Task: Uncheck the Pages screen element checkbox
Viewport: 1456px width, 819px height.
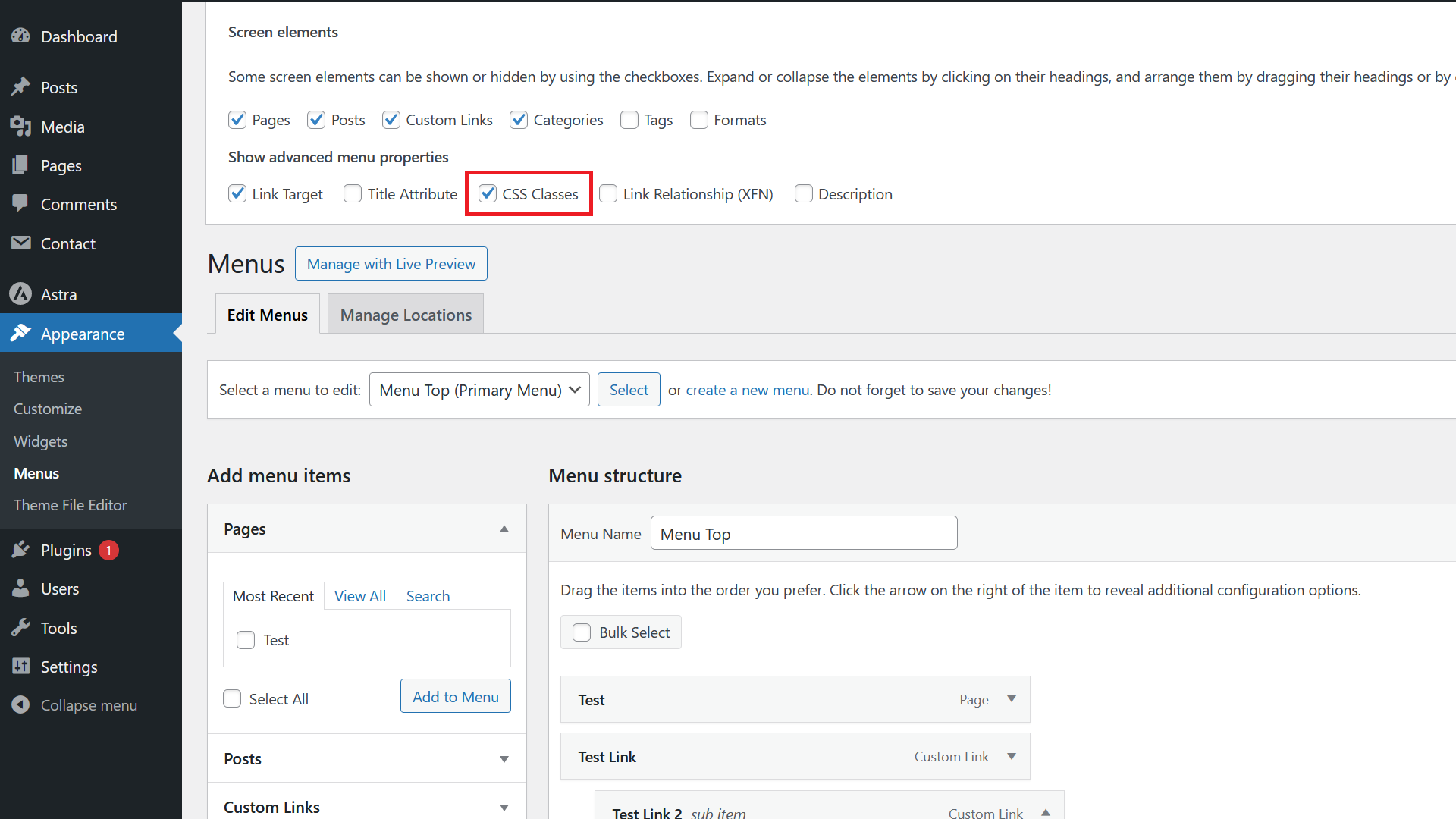Action: click(x=237, y=120)
